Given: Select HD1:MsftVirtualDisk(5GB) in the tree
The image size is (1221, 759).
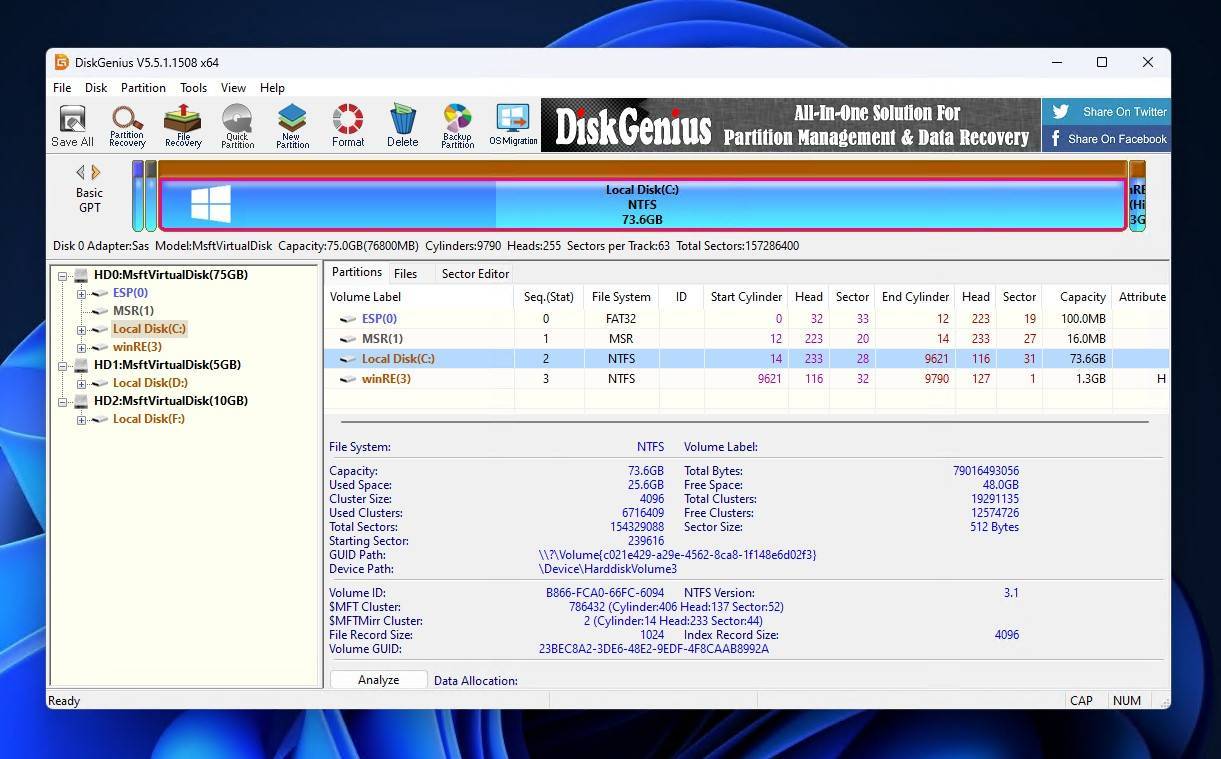Looking at the screenshot, I should pyautogui.click(x=167, y=365).
